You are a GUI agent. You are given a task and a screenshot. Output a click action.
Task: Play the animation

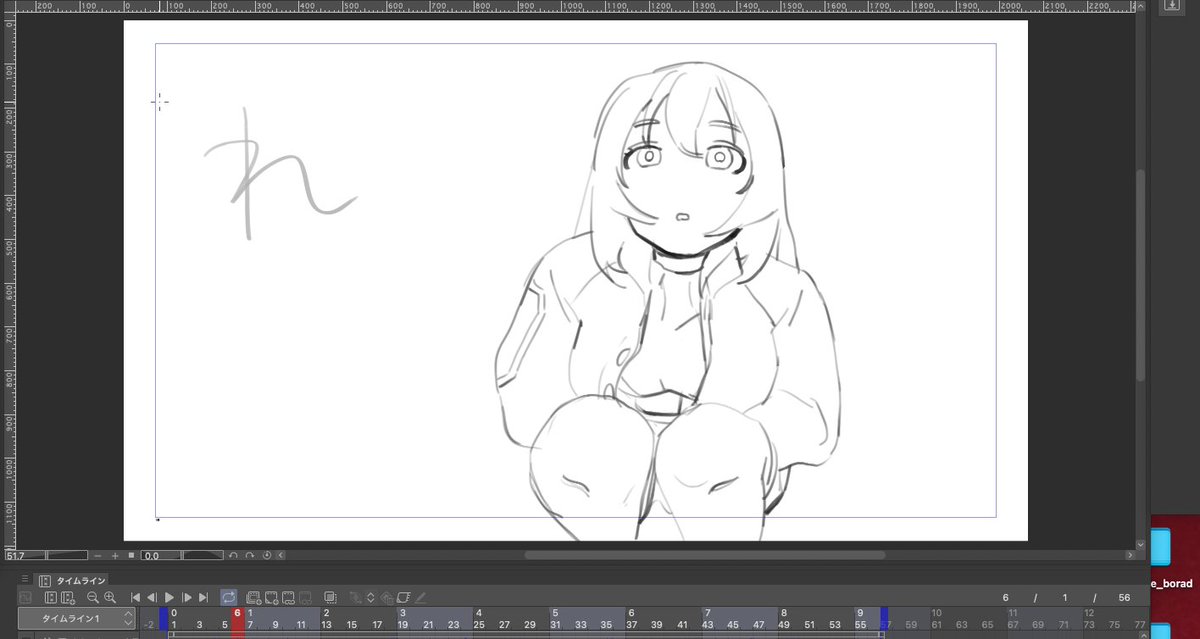[169, 597]
